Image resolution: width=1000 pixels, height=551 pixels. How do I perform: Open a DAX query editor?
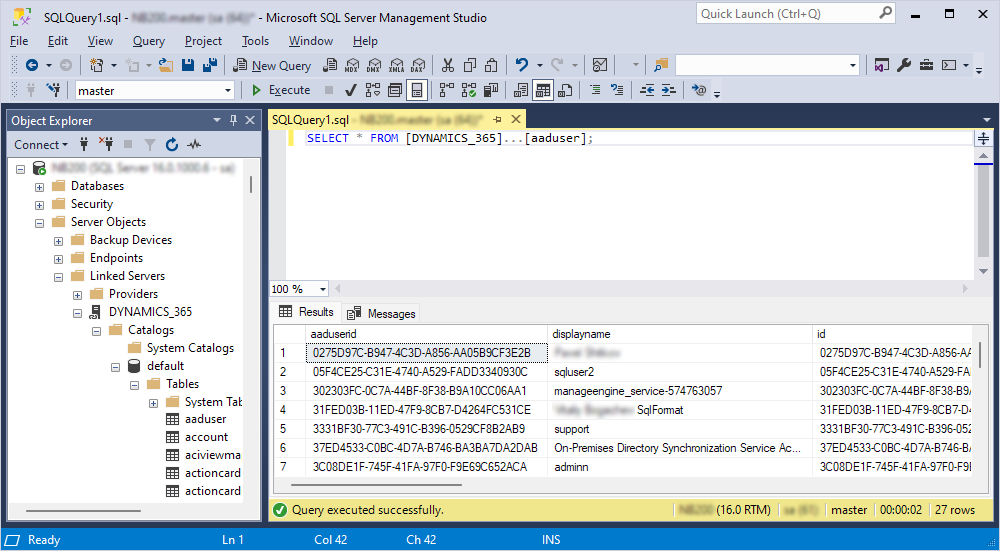(x=418, y=65)
